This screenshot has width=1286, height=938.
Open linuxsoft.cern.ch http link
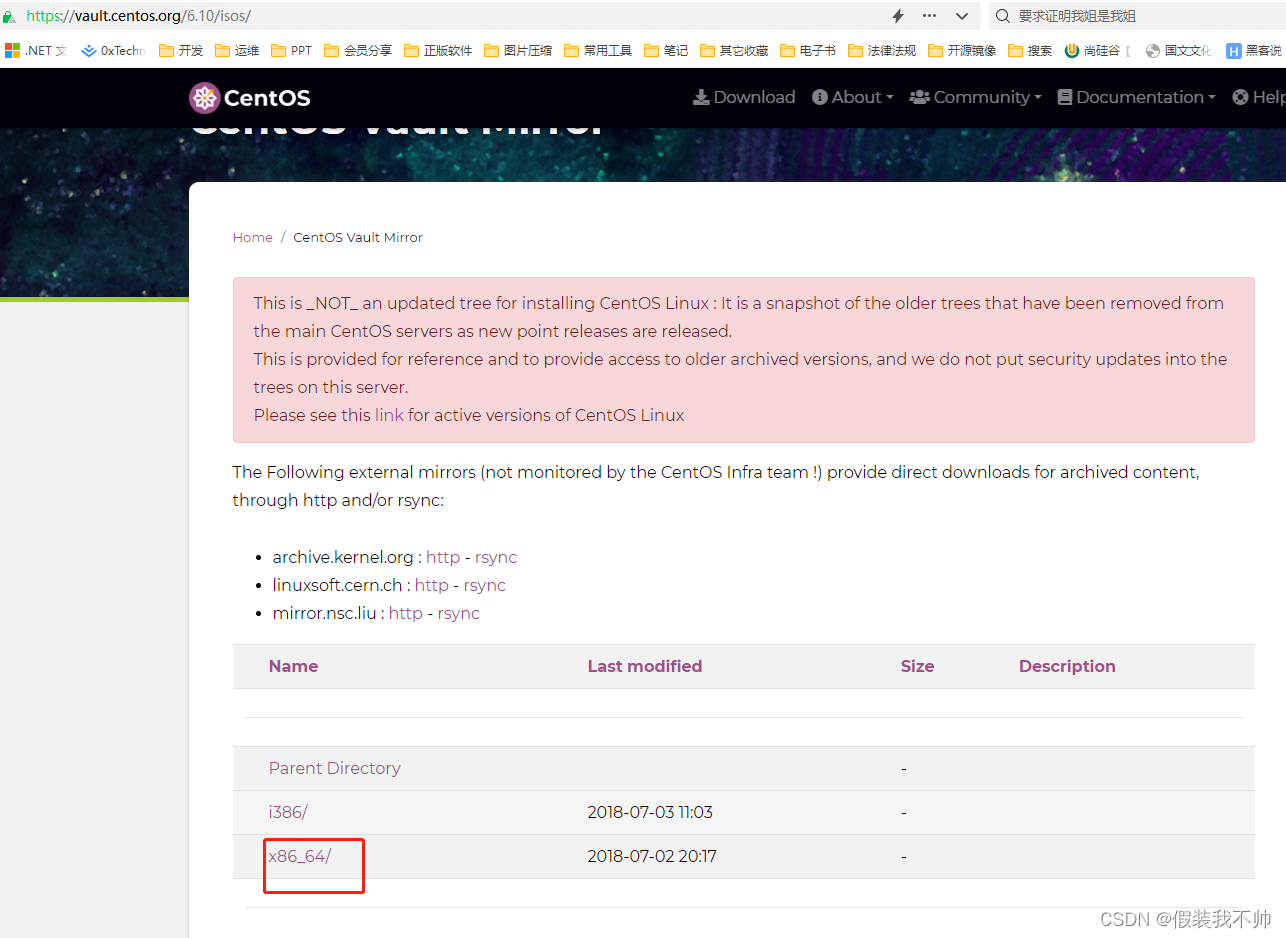(x=432, y=585)
